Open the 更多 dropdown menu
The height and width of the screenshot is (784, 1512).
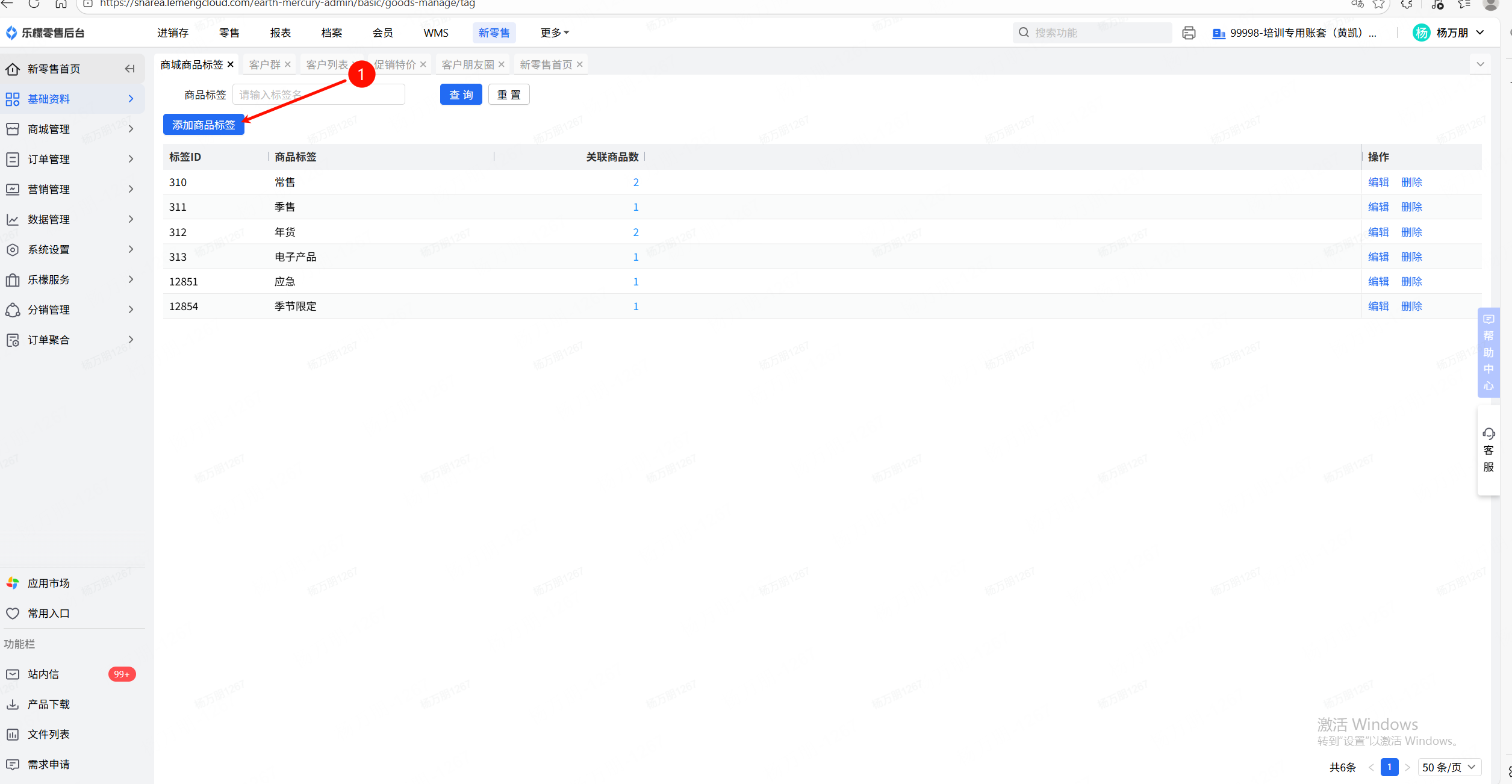(554, 33)
